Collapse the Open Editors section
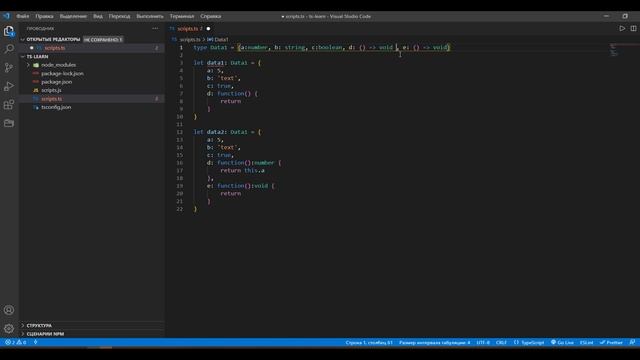Screen dimensions: 640x360 (x=22, y=40)
